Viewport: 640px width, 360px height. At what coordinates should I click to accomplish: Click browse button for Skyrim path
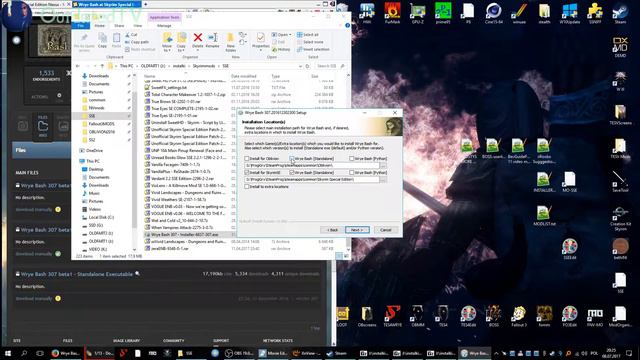(383, 180)
